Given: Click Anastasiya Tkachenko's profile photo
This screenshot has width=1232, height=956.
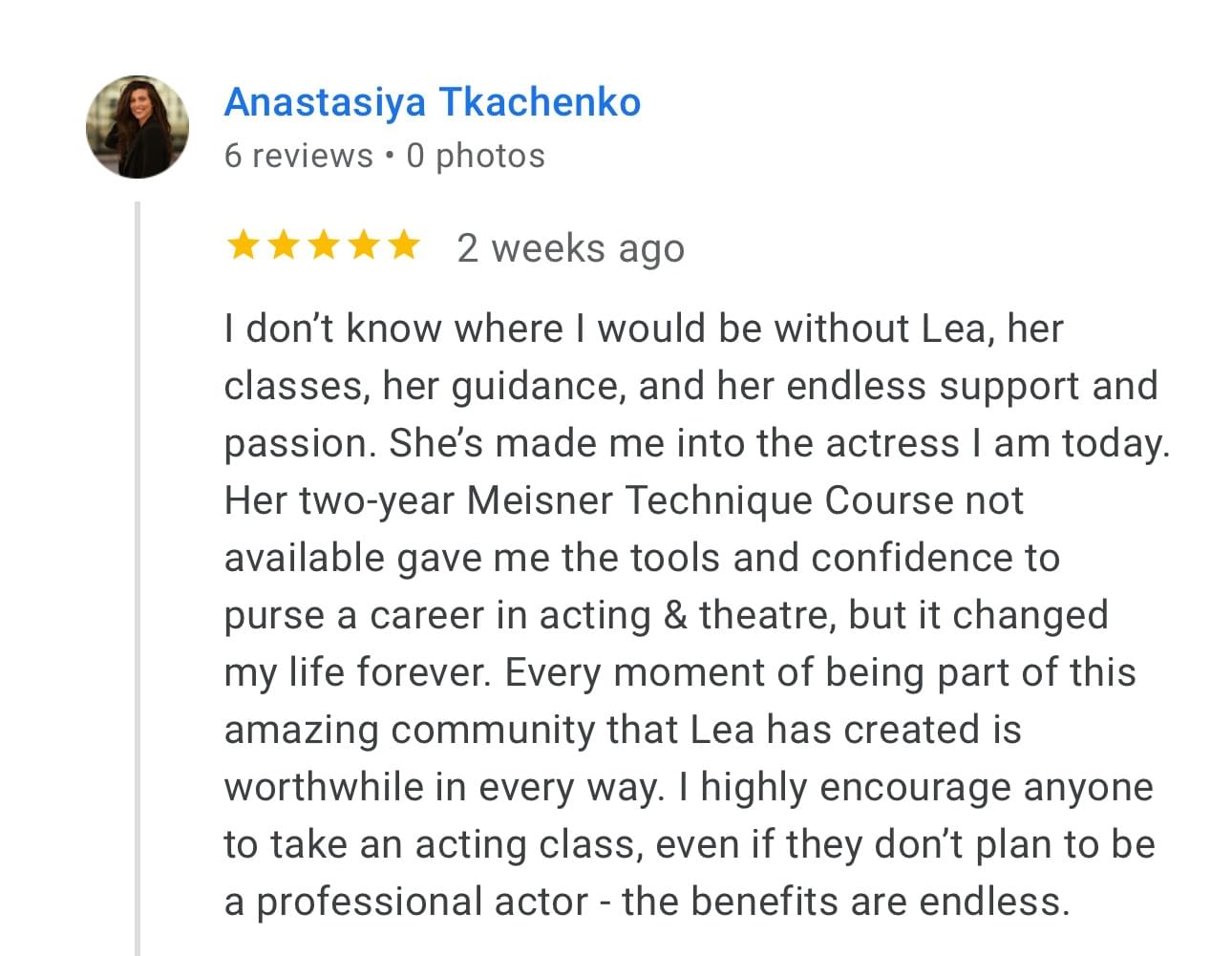Looking at the screenshot, I should [138, 126].
